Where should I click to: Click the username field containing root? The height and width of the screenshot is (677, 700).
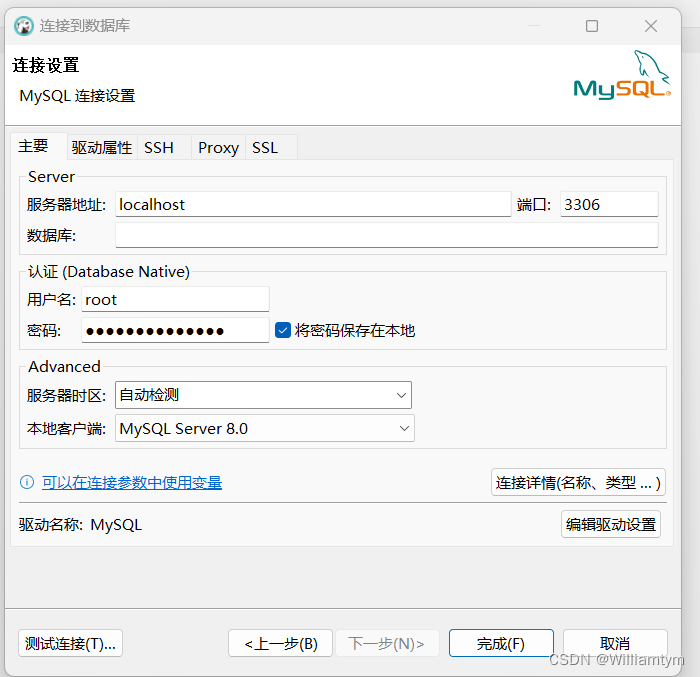[175, 299]
